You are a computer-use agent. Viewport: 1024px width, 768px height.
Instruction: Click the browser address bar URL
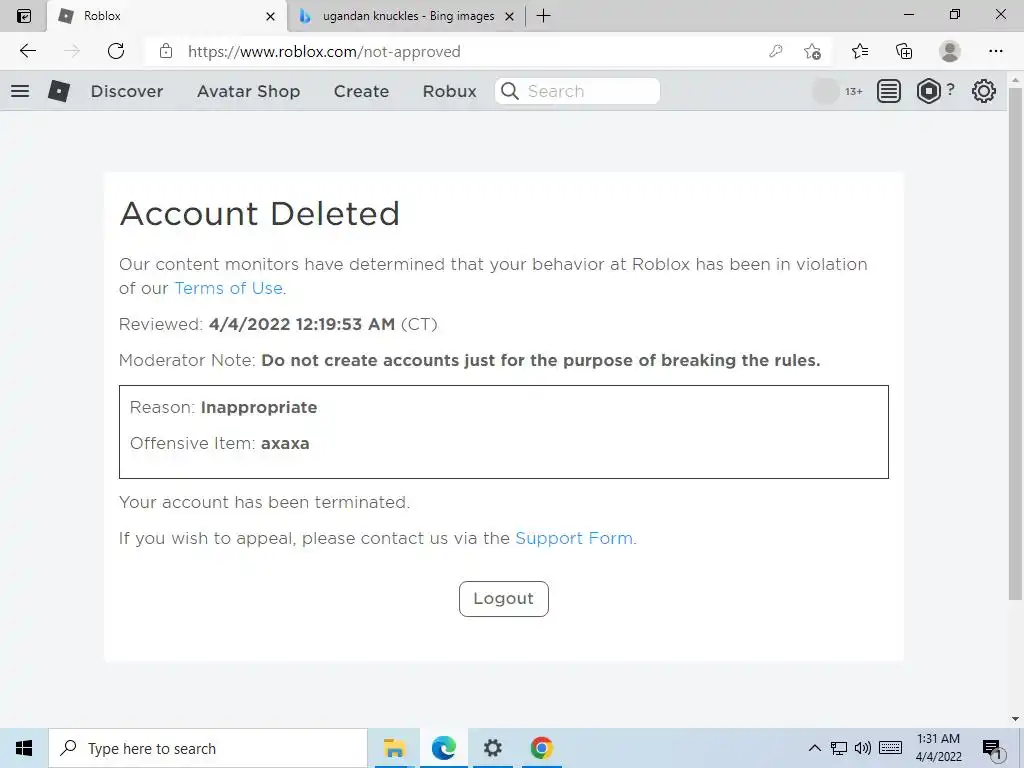[x=325, y=51]
